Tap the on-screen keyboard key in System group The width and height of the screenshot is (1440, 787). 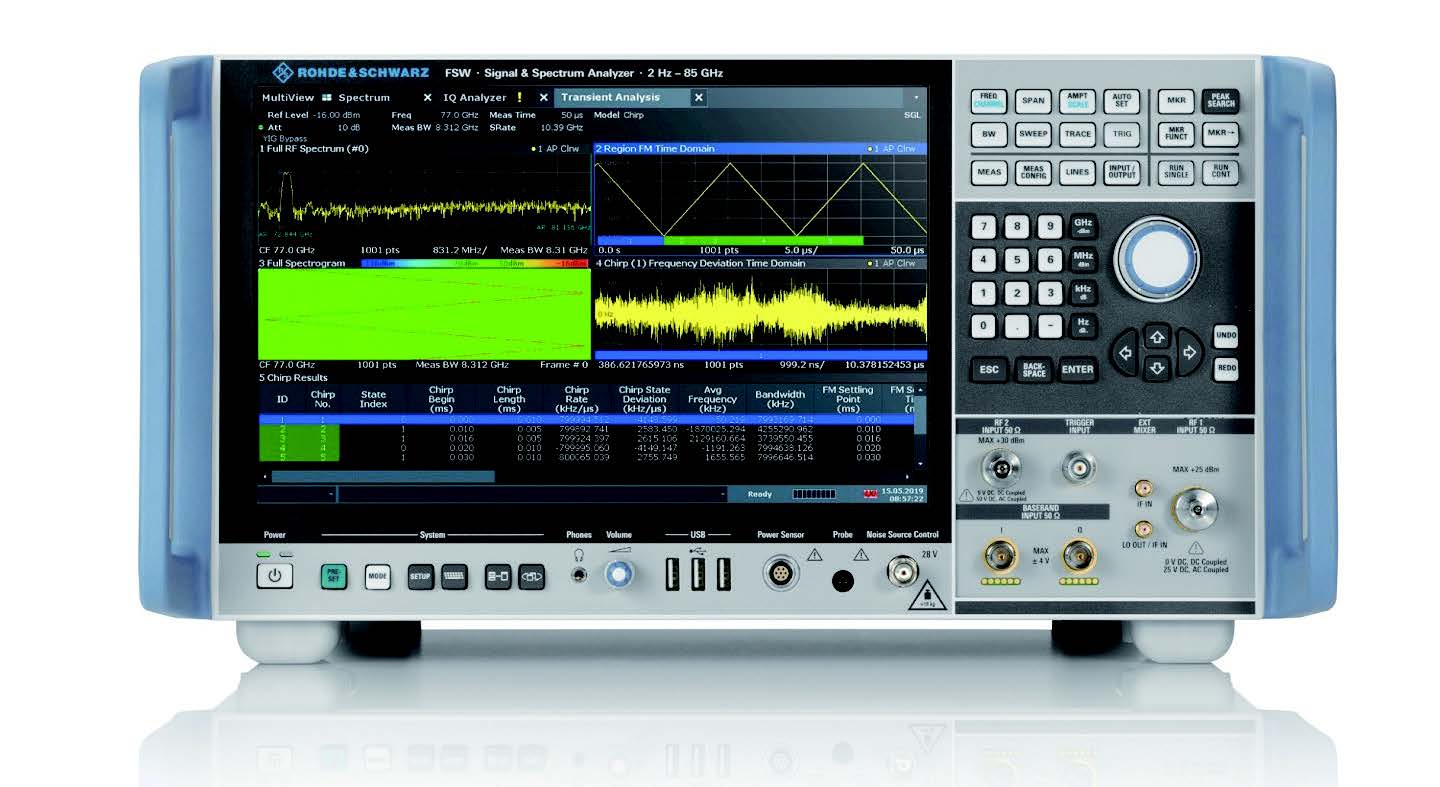[x=454, y=576]
